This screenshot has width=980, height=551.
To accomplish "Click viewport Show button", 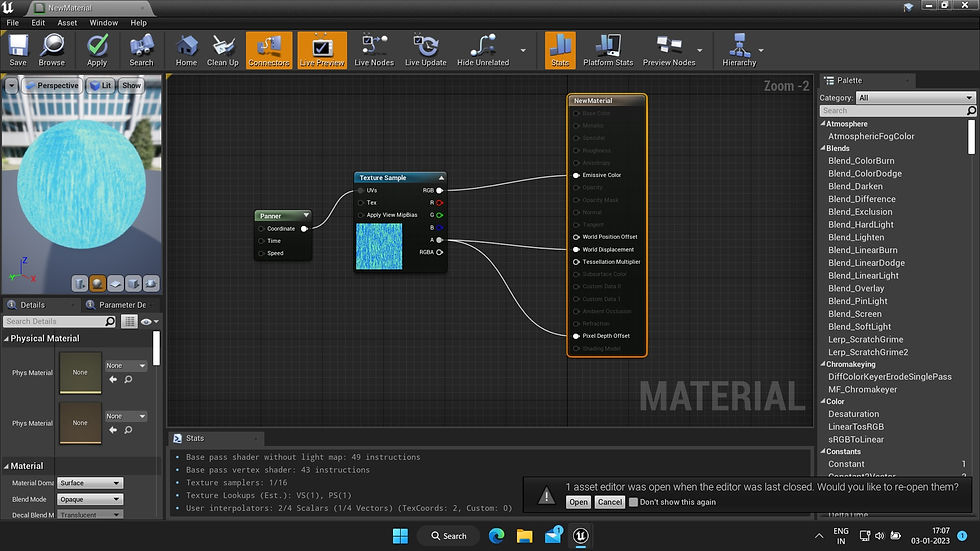I will pyautogui.click(x=131, y=86).
